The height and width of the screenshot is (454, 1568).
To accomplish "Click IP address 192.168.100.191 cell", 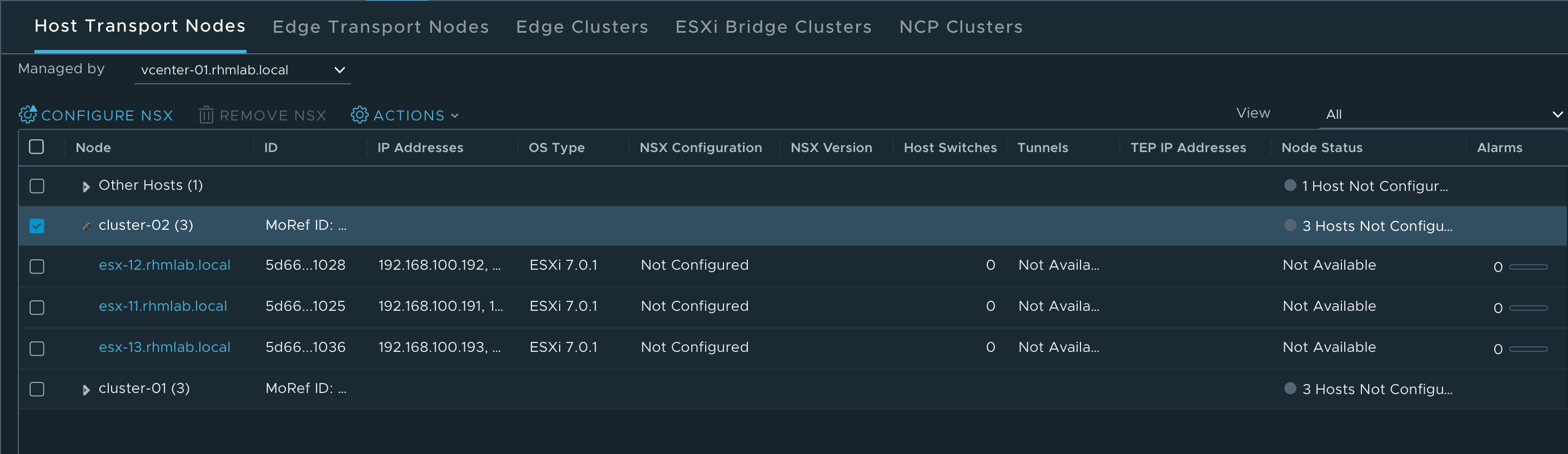I will (440, 306).
